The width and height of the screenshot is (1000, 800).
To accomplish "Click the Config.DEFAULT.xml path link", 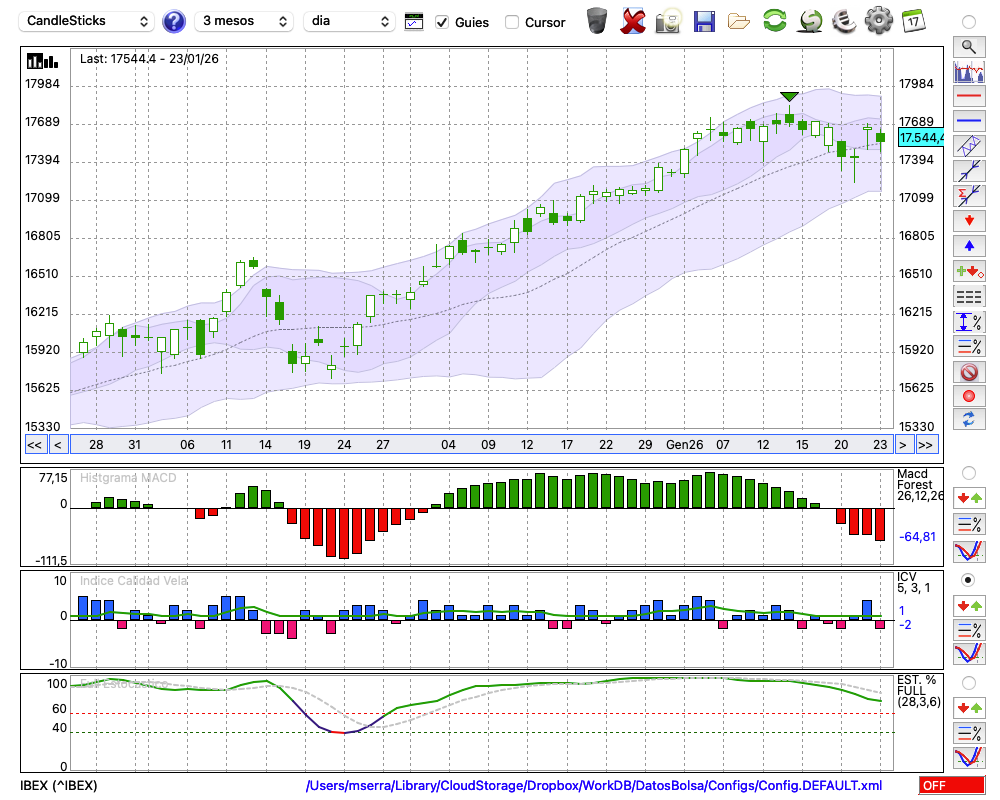I will (x=594, y=785).
